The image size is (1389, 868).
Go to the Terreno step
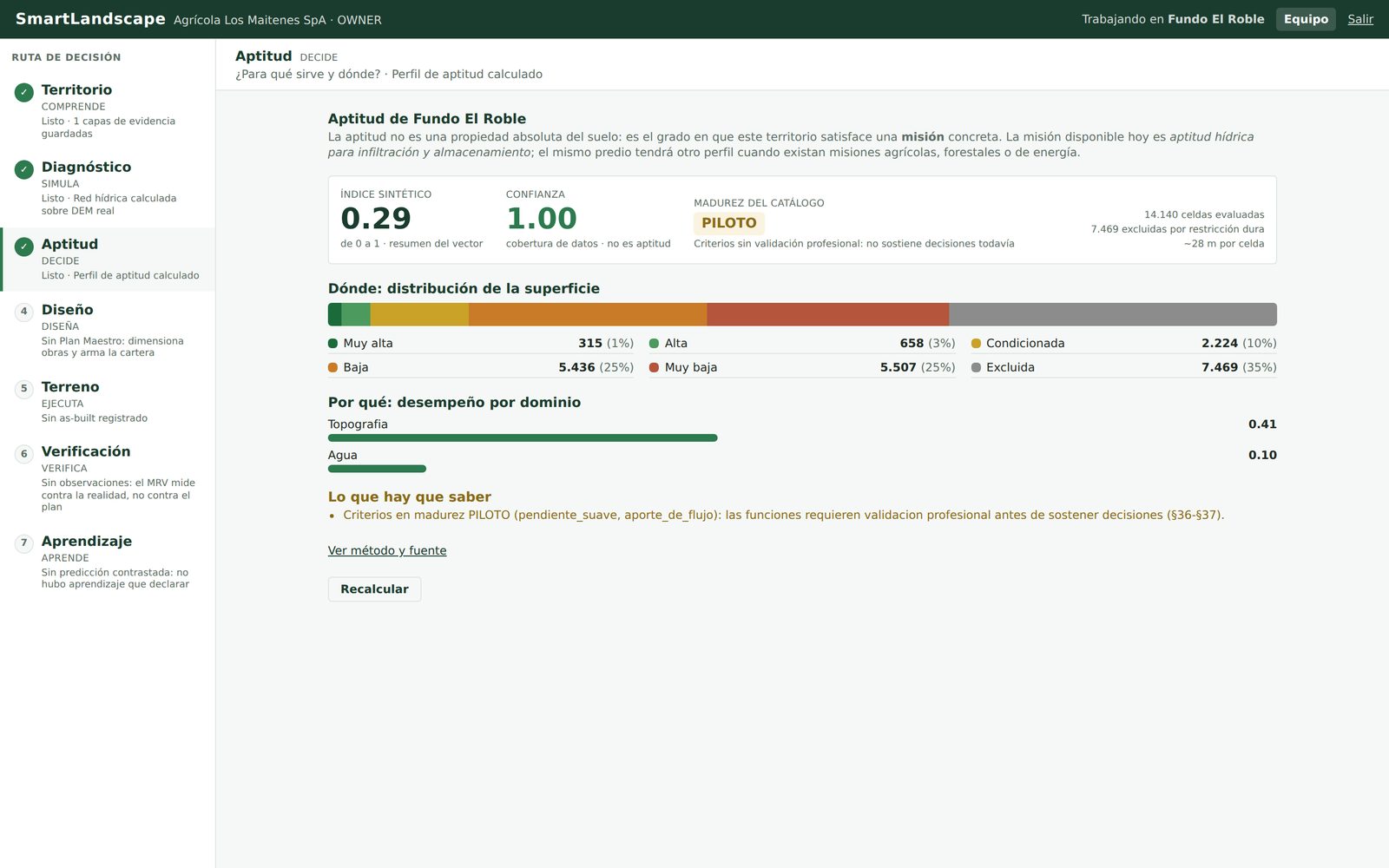tap(108, 401)
